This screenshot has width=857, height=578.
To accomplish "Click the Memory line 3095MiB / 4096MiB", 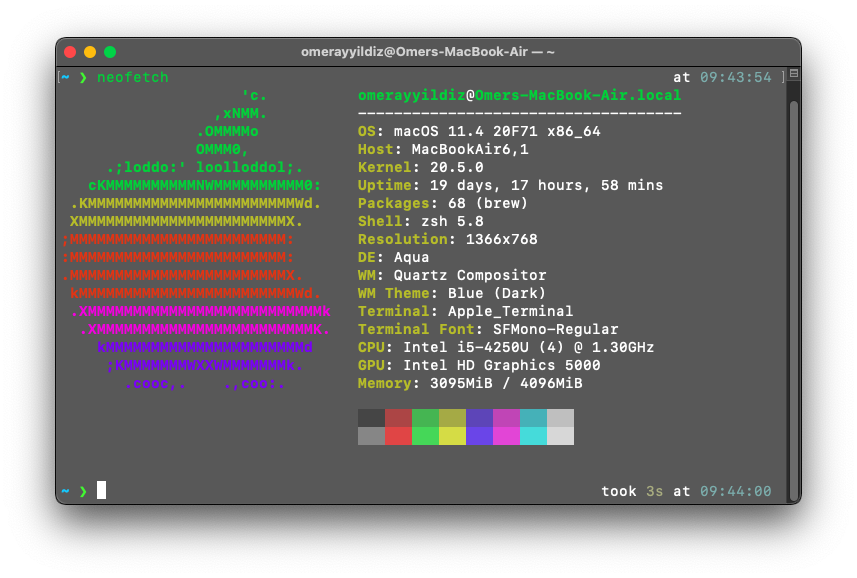I will click(470, 384).
